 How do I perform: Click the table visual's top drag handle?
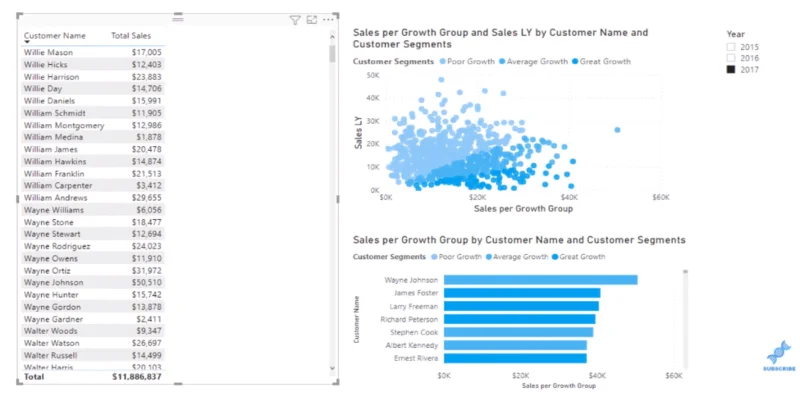click(x=178, y=18)
